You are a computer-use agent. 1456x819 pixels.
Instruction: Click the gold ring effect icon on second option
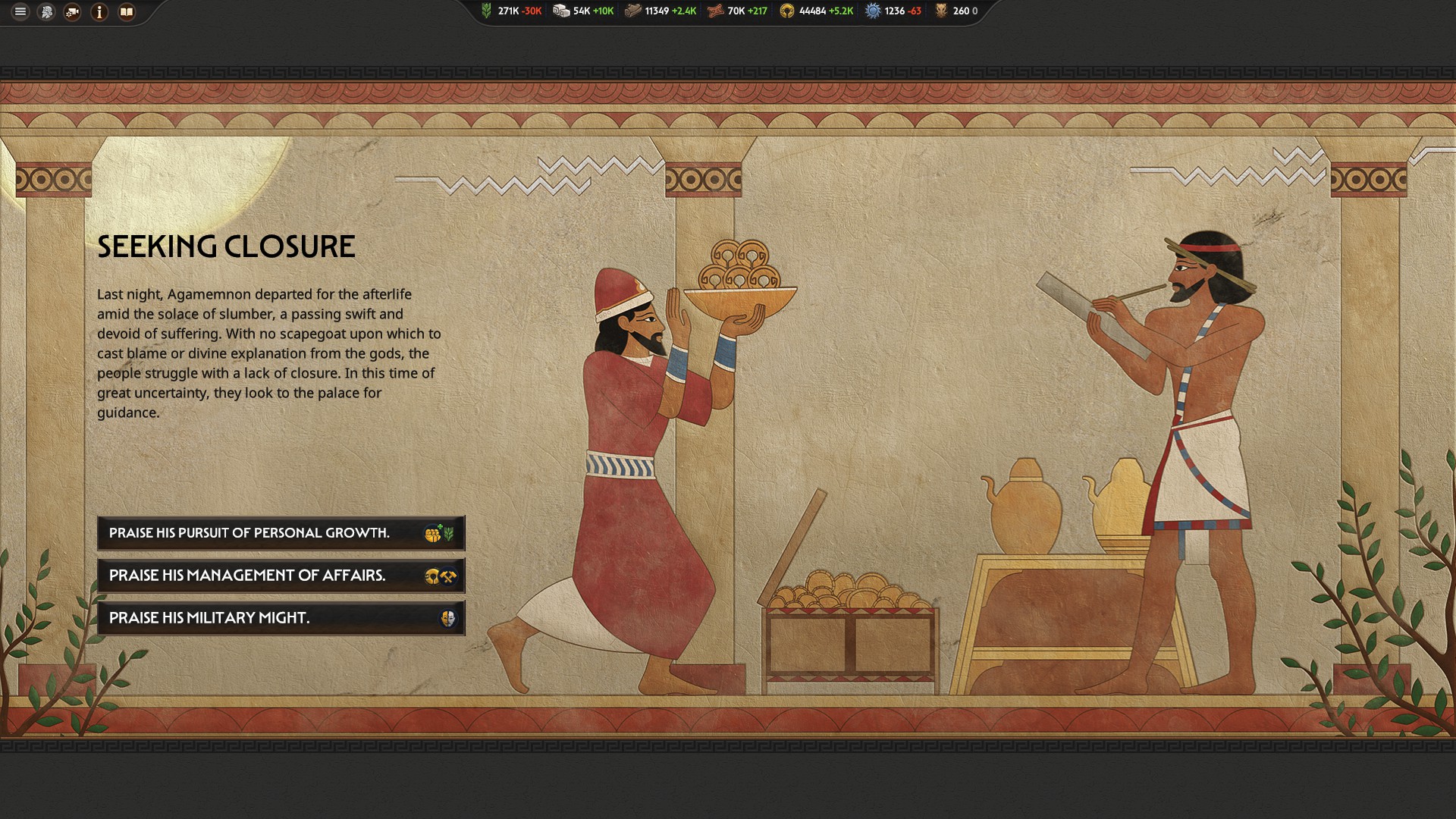click(x=431, y=576)
